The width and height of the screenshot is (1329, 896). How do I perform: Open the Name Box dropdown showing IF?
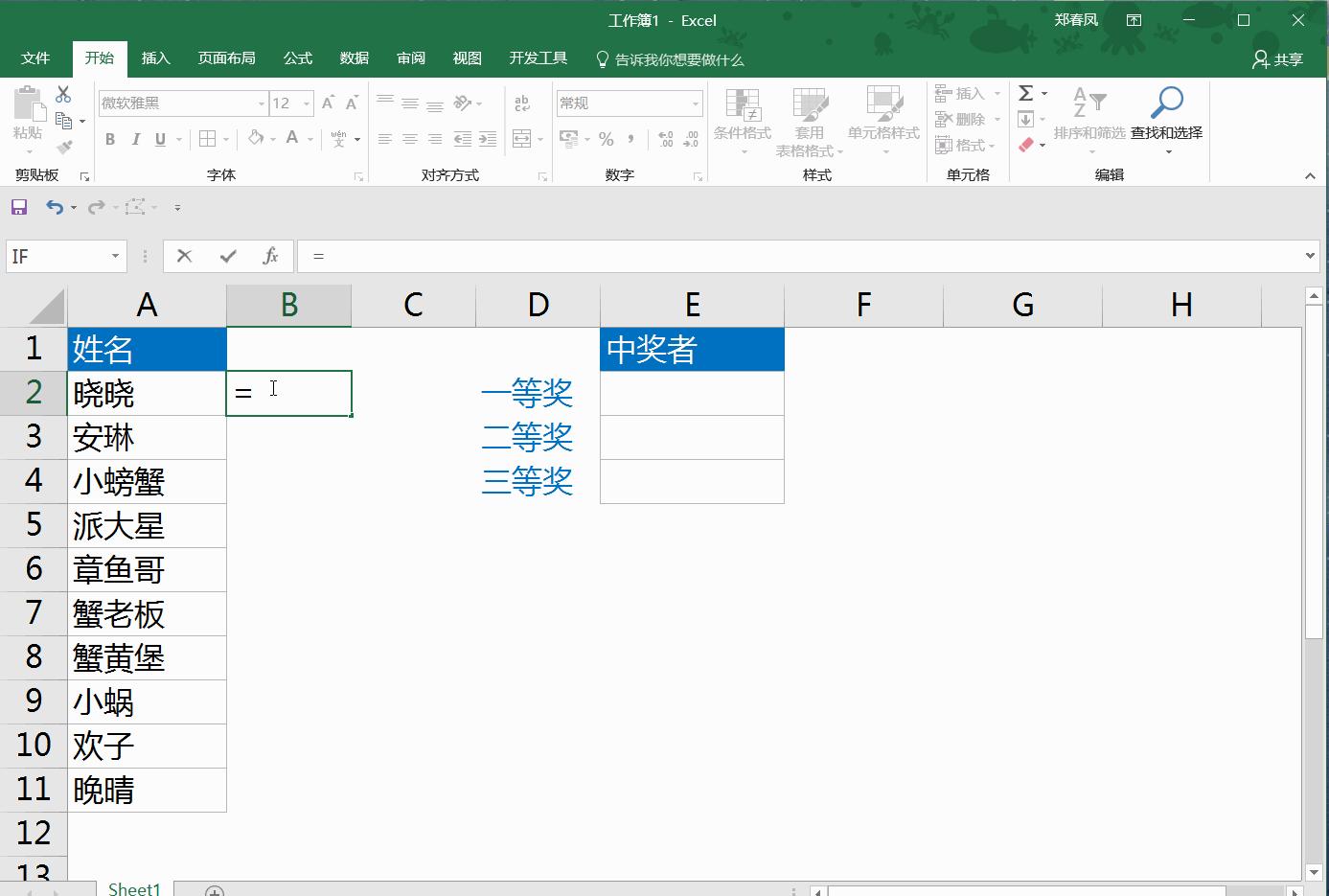tap(115, 256)
